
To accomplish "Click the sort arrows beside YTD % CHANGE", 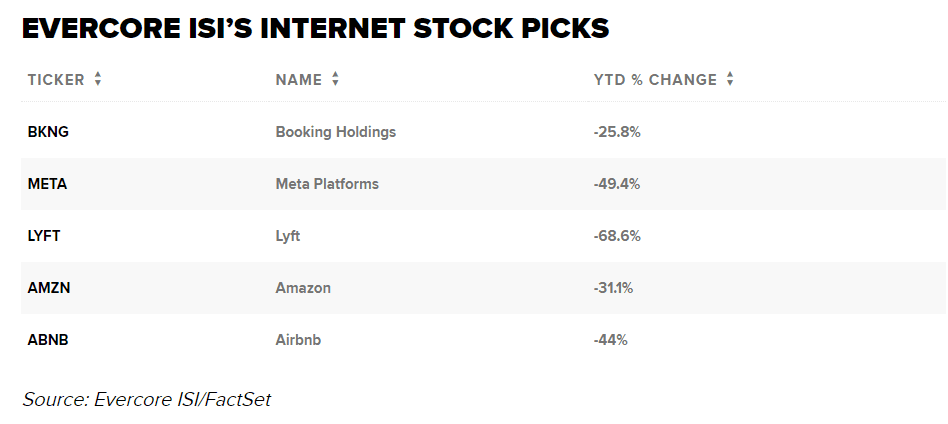I will 730,80.
